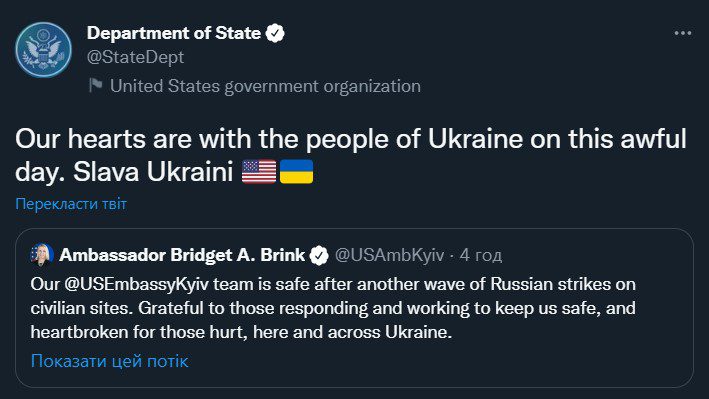The image size is (709, 399).
Task: Click the Перекласти твіт translate link
Action: (71, 204)
